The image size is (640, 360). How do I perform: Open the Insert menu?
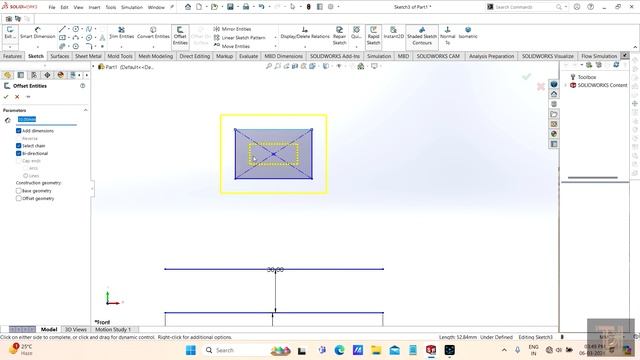click(x=94, y=7)
